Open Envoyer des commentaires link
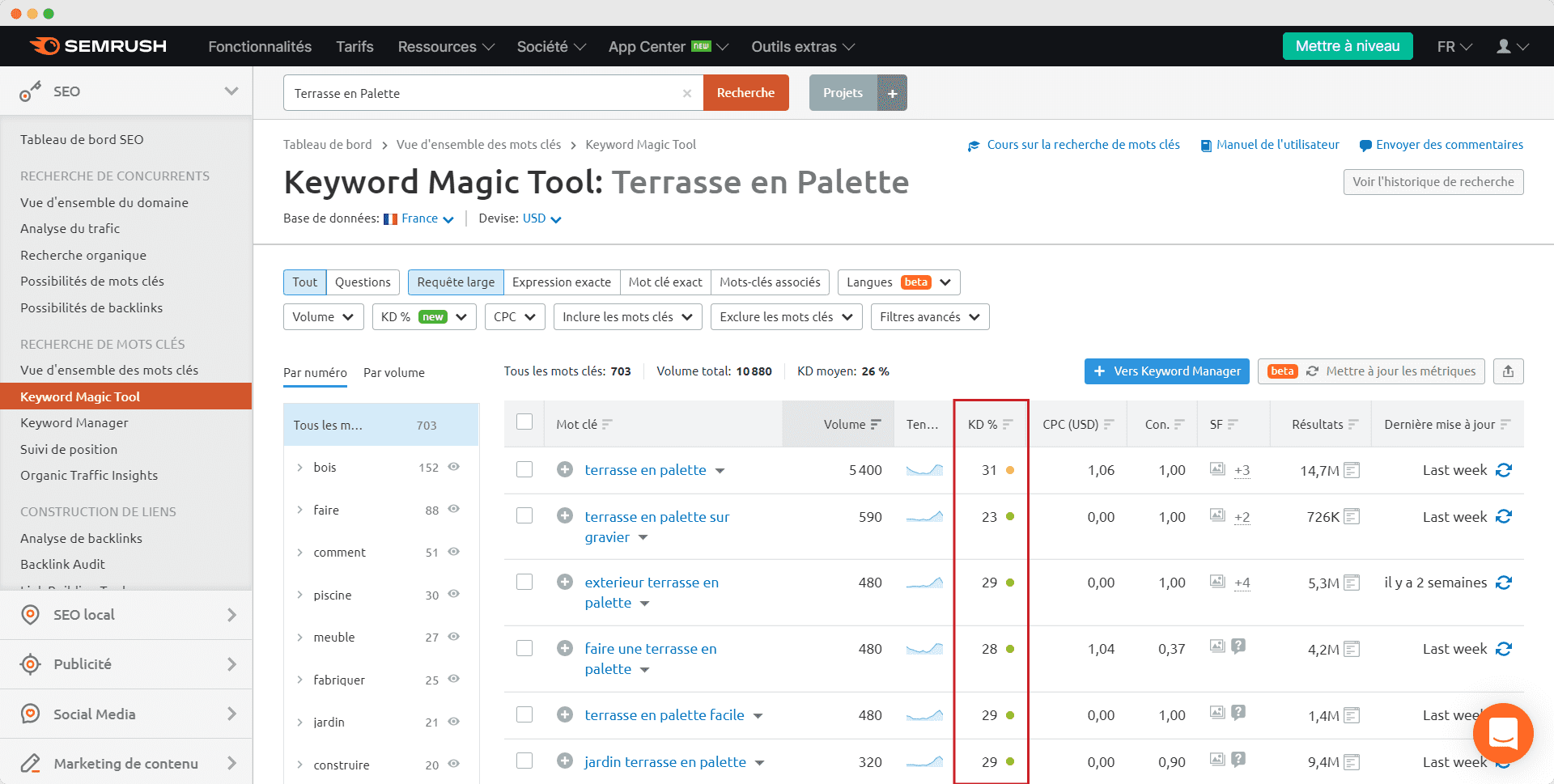The image size is (1554, 784). coord(1441,145)
